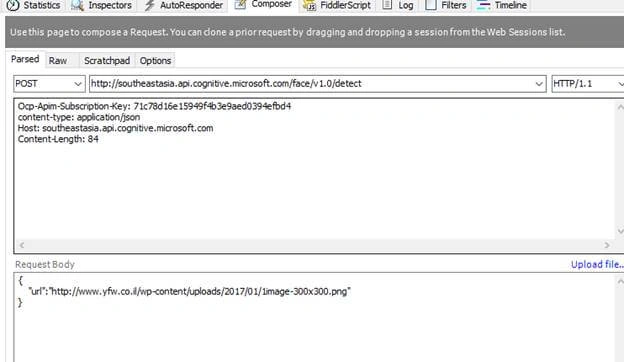This screenshot has height=362, width=624.
Task: Click the FiddlerScript JS icon
Action: coord(309,6)
